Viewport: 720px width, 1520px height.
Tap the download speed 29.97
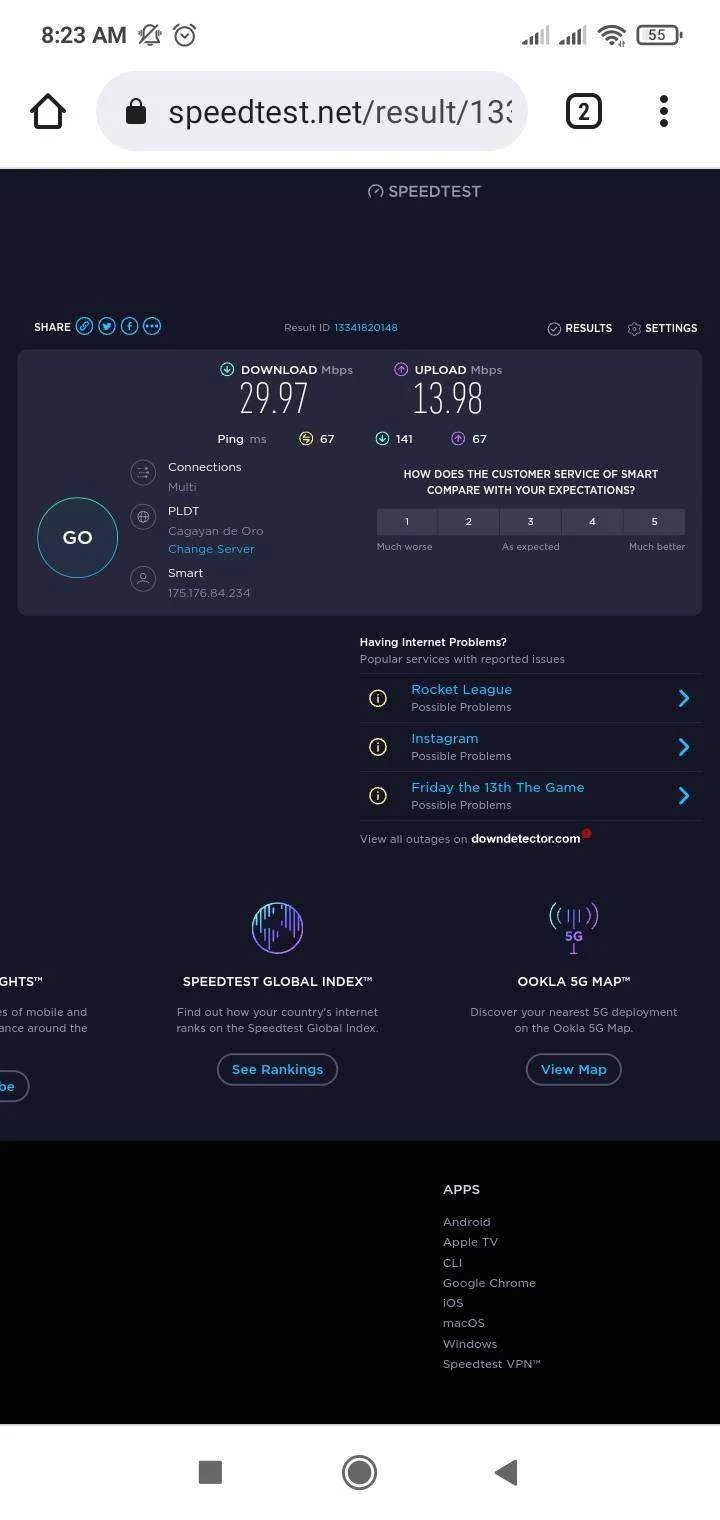pos(274,399)
